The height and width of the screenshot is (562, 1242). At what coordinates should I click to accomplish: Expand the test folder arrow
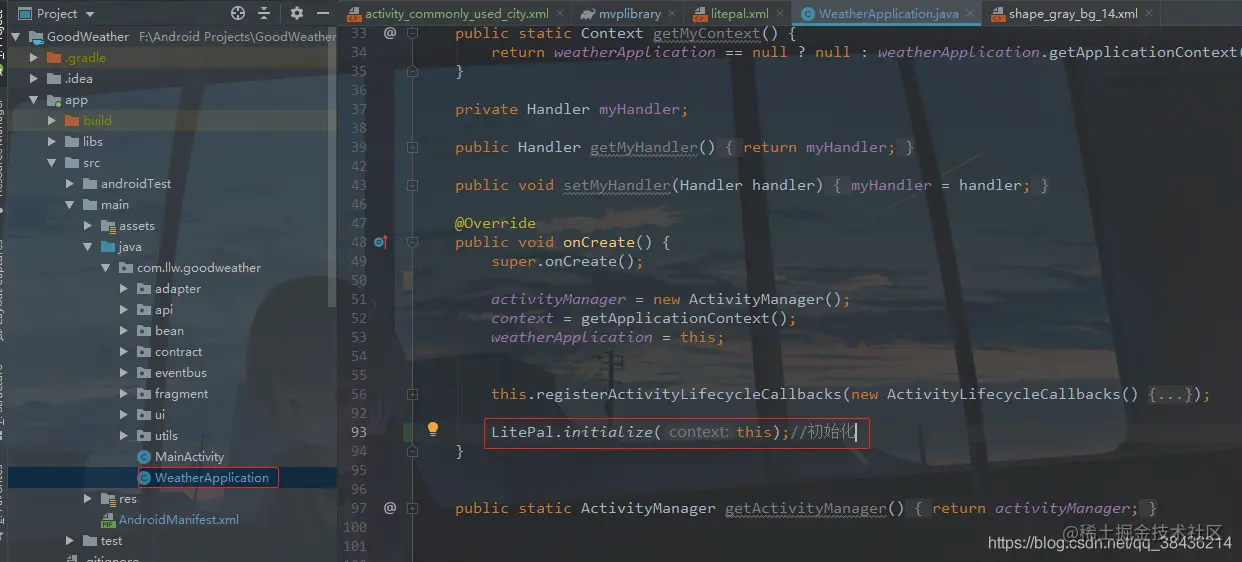pyautogui.click(x=72, y=540)
